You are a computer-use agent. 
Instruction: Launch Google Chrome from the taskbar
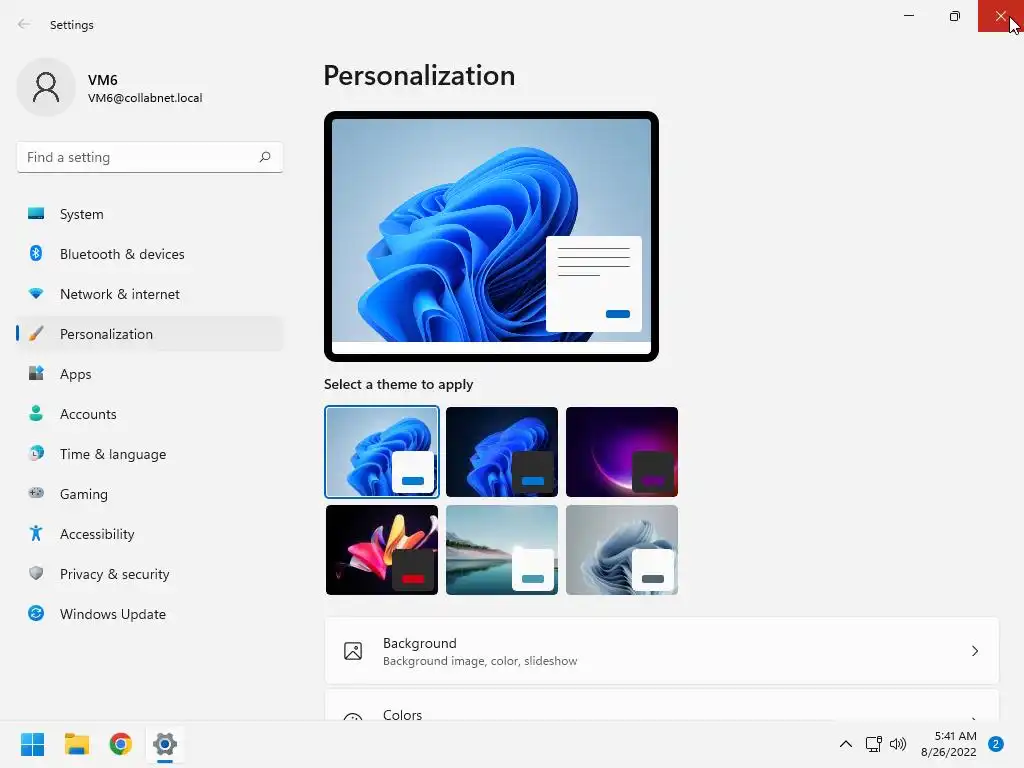pyautogui.click(x=121, y=744)
